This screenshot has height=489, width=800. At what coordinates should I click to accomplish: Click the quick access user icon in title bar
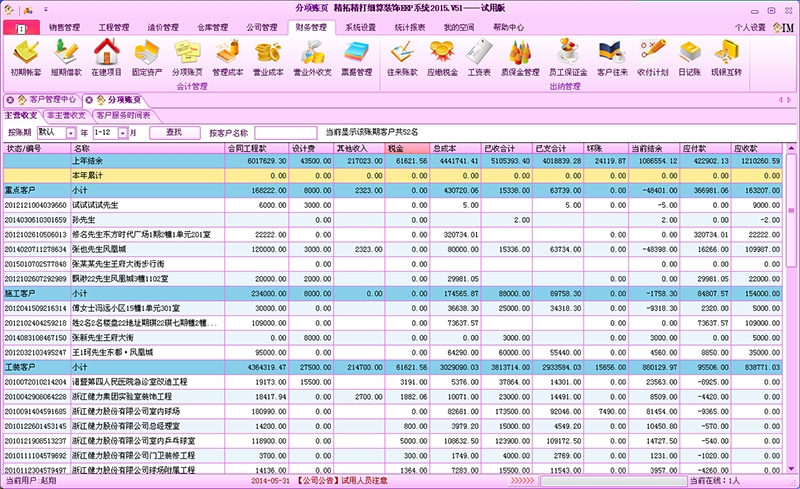(x=28, y=9)
